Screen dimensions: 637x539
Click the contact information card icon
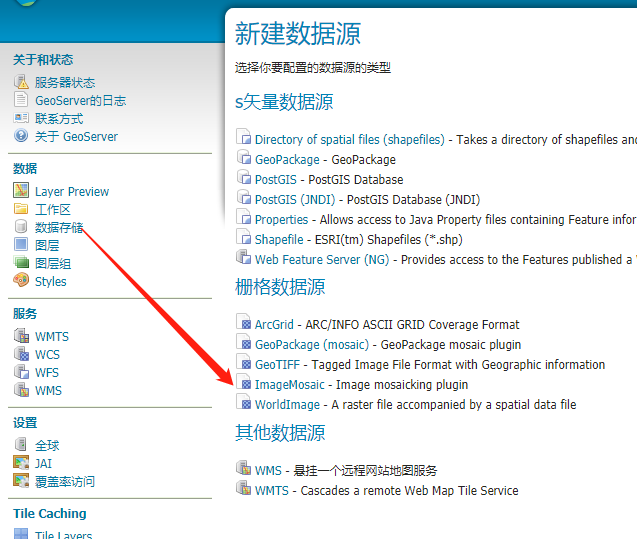click(x=21, y=118)
